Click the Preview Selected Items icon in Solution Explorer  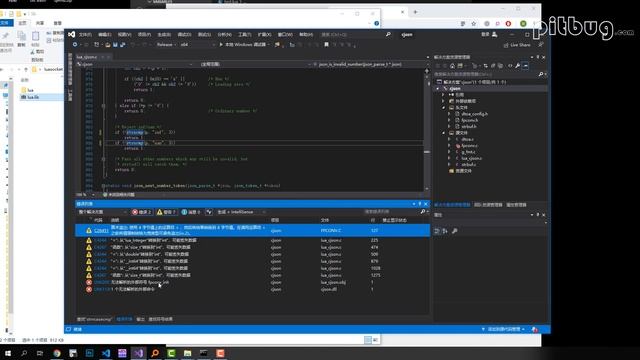pyautogui.click(x=525, y=66)
